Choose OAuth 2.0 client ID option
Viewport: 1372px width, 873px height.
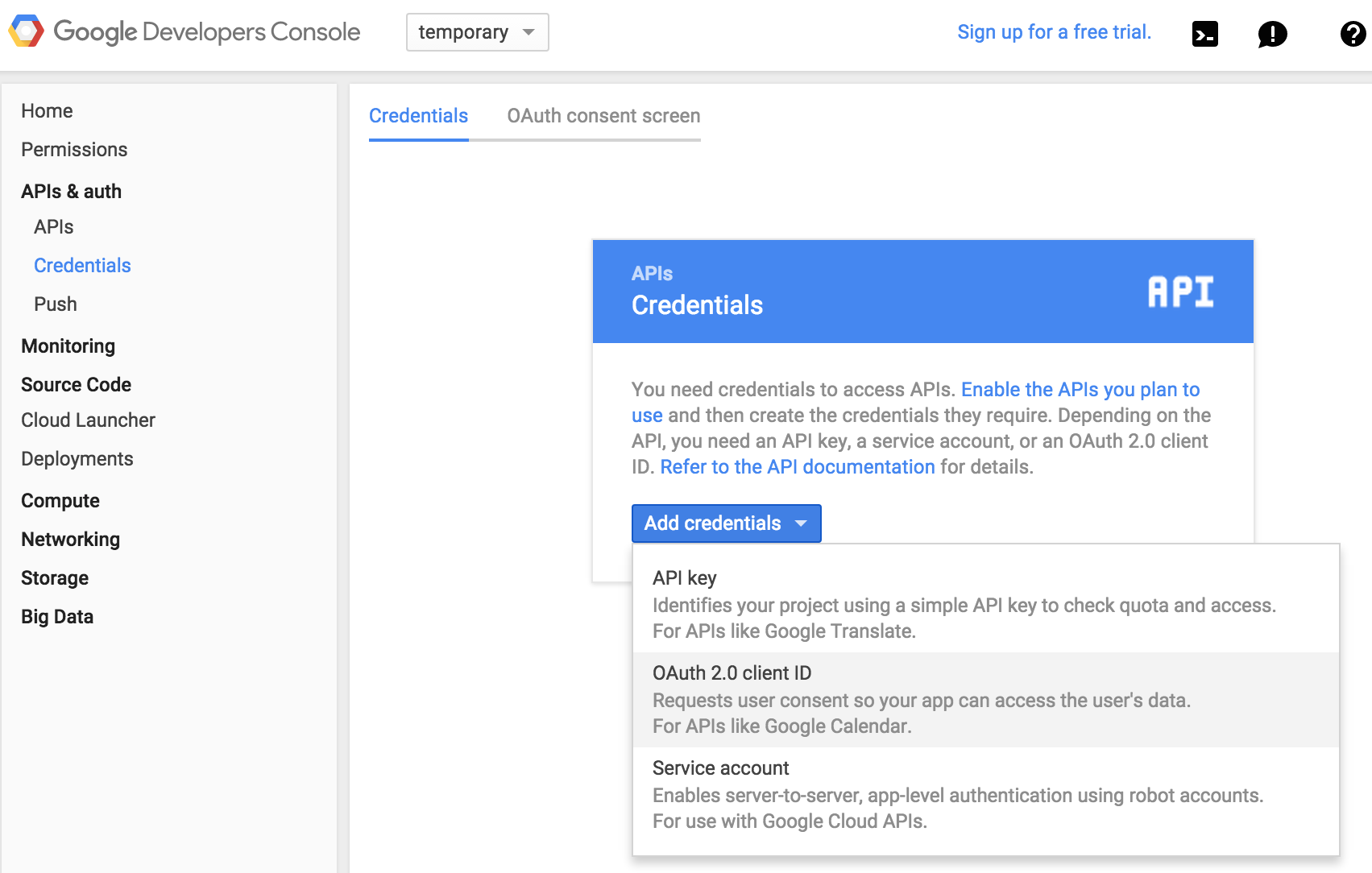click(985, 700)
